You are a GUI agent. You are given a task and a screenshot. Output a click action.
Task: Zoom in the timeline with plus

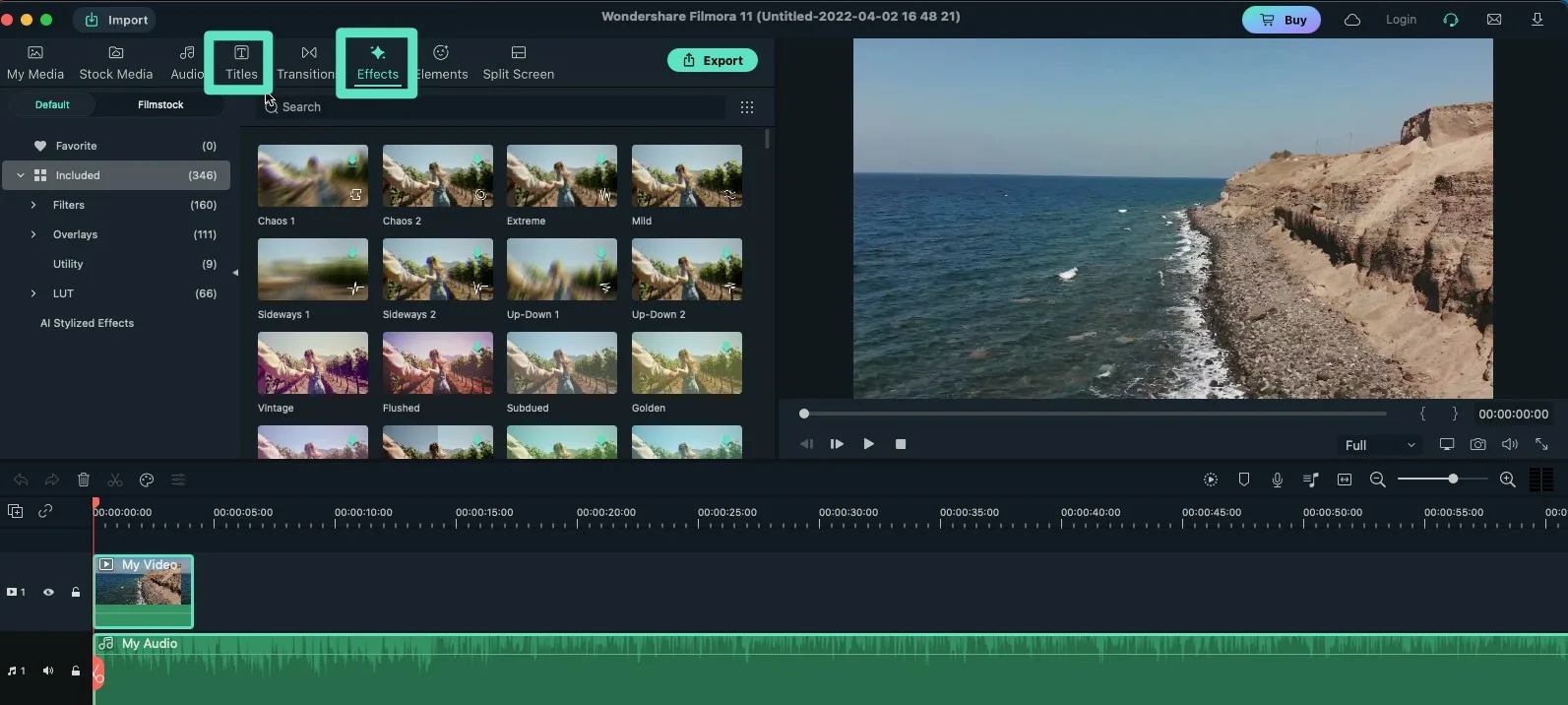(1507, 480)
